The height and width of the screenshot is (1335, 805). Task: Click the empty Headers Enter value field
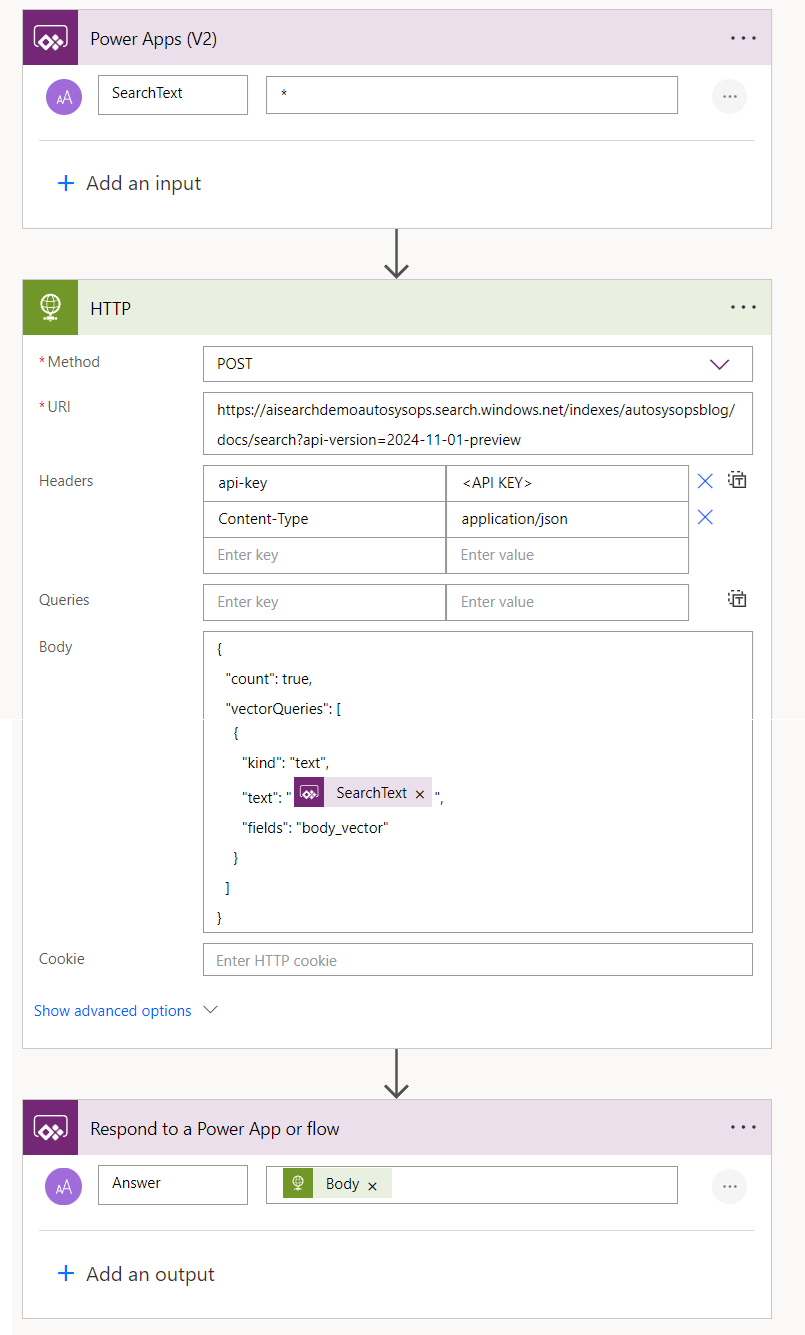pyautogui.click(x=567, y=555)
